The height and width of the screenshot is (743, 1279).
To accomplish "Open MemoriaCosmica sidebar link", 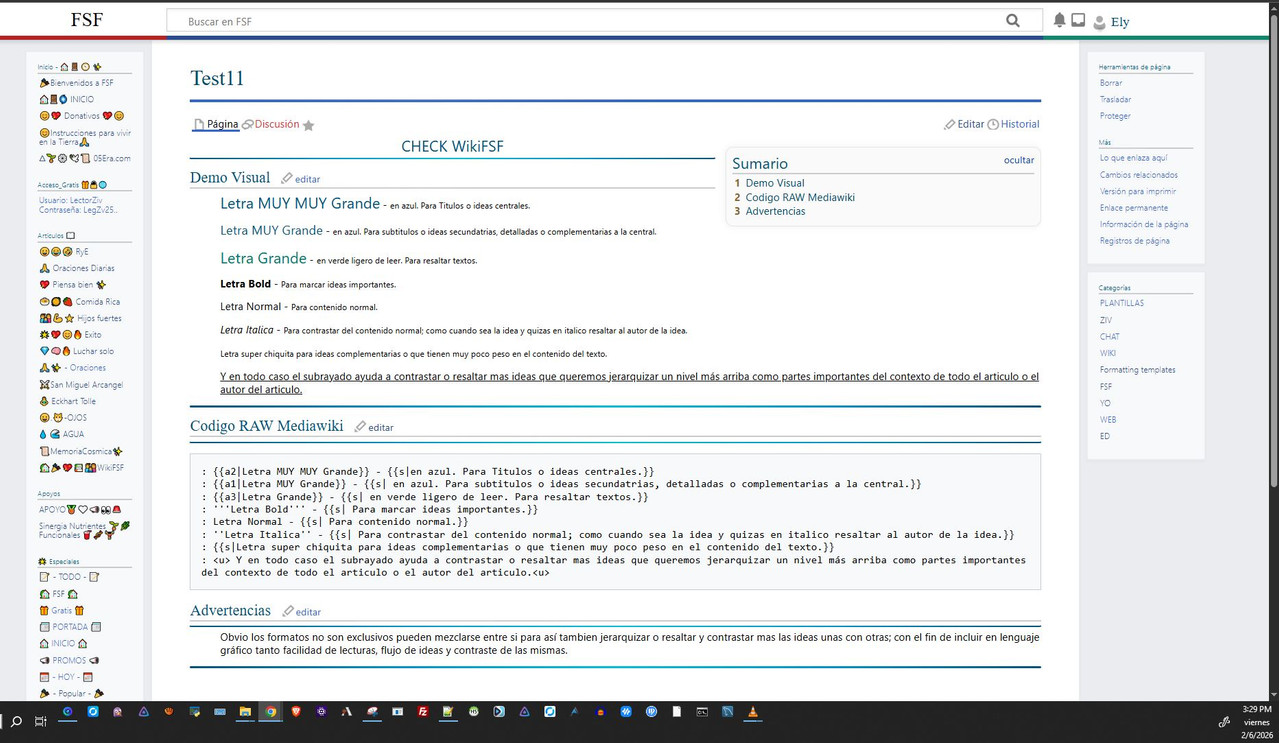I will [81, 452].
